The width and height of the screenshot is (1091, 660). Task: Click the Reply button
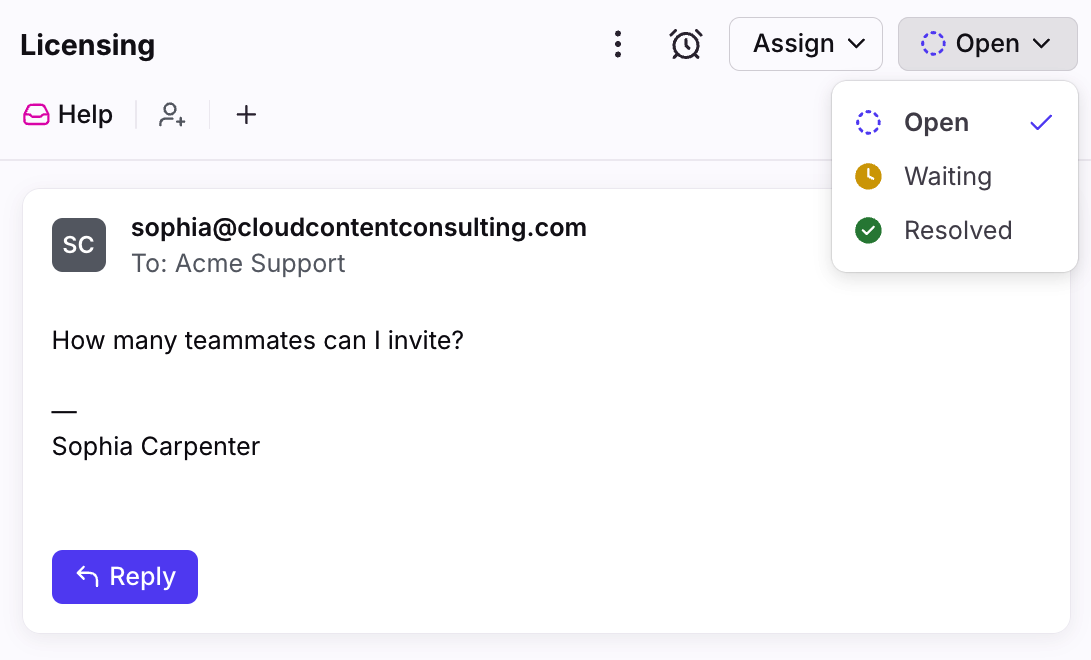point(125,577)
